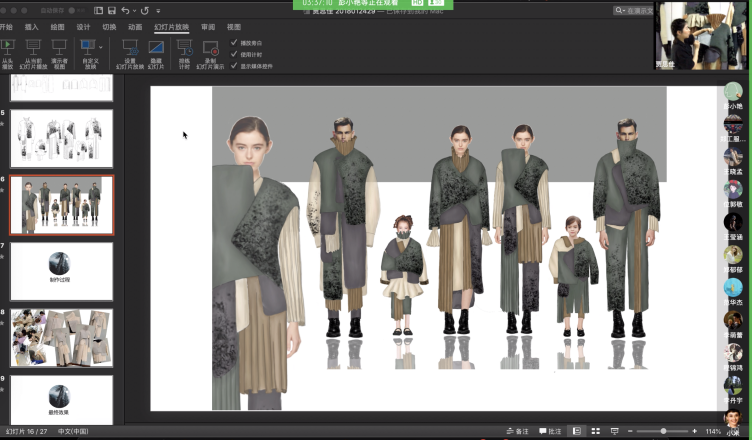The image size is (752, 440).
Task: Switch to the Animations (动画) tab
Action: pyautogui.click(x=135, y=27)
